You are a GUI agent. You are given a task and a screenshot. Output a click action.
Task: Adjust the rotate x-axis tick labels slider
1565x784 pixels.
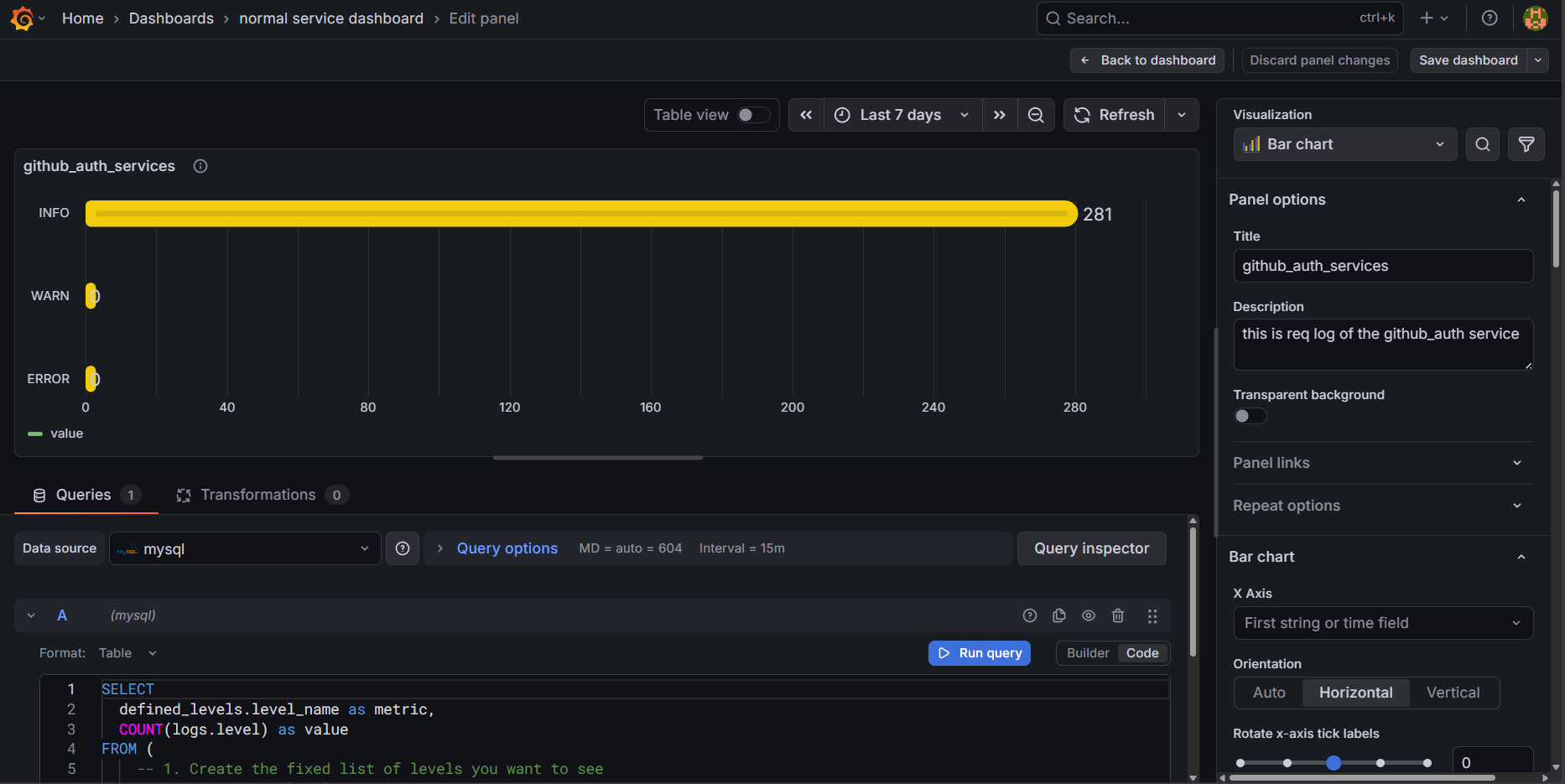(x=1334, y=763)
